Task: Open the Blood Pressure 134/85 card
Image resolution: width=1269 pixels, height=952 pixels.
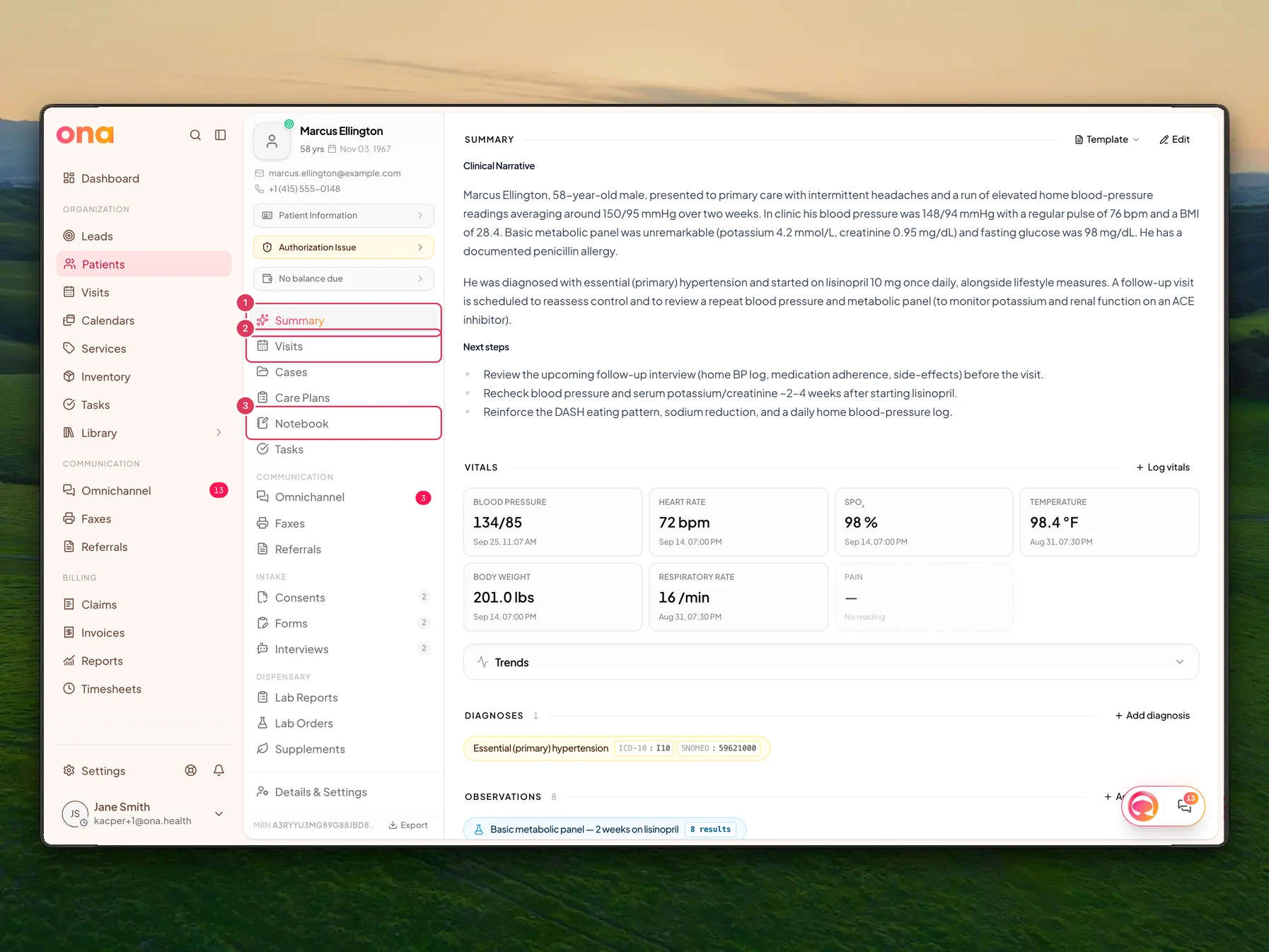Action: click(x=552, y=522)
